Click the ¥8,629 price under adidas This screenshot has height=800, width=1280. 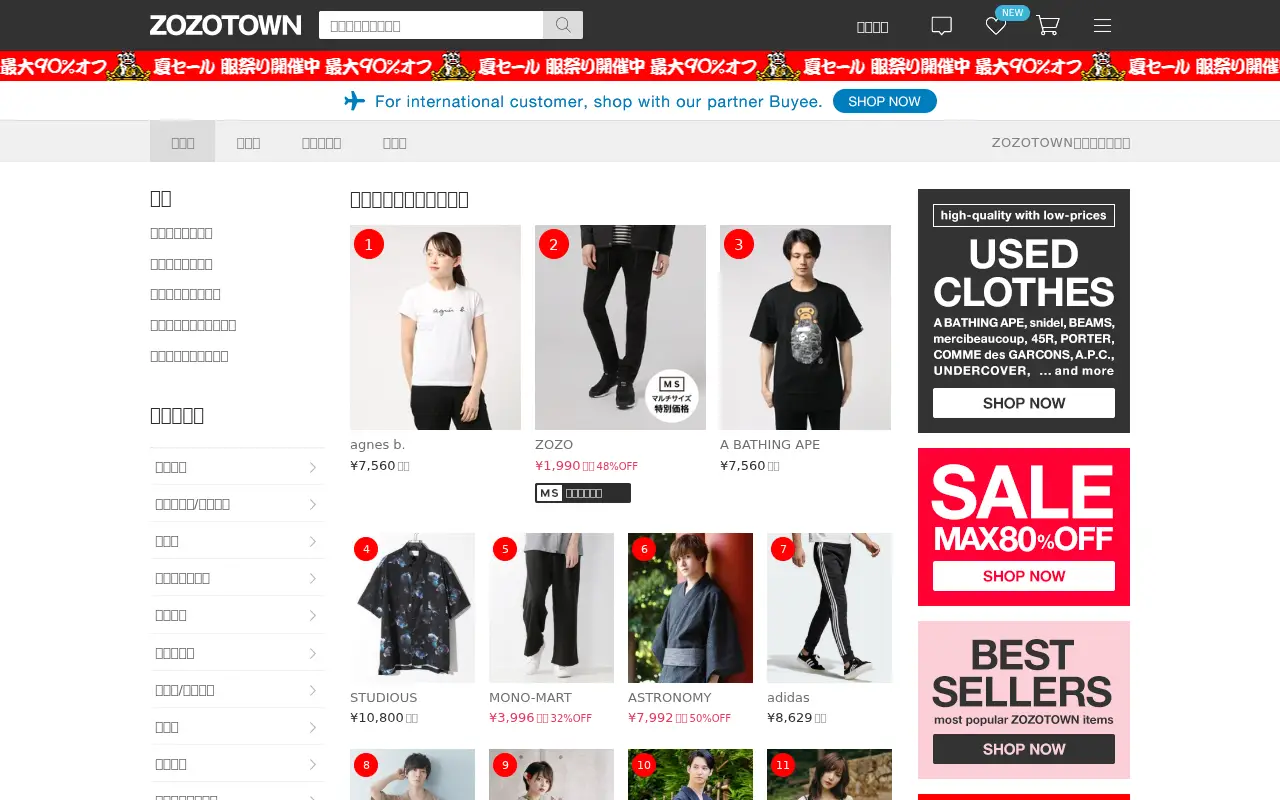(790, 718)
